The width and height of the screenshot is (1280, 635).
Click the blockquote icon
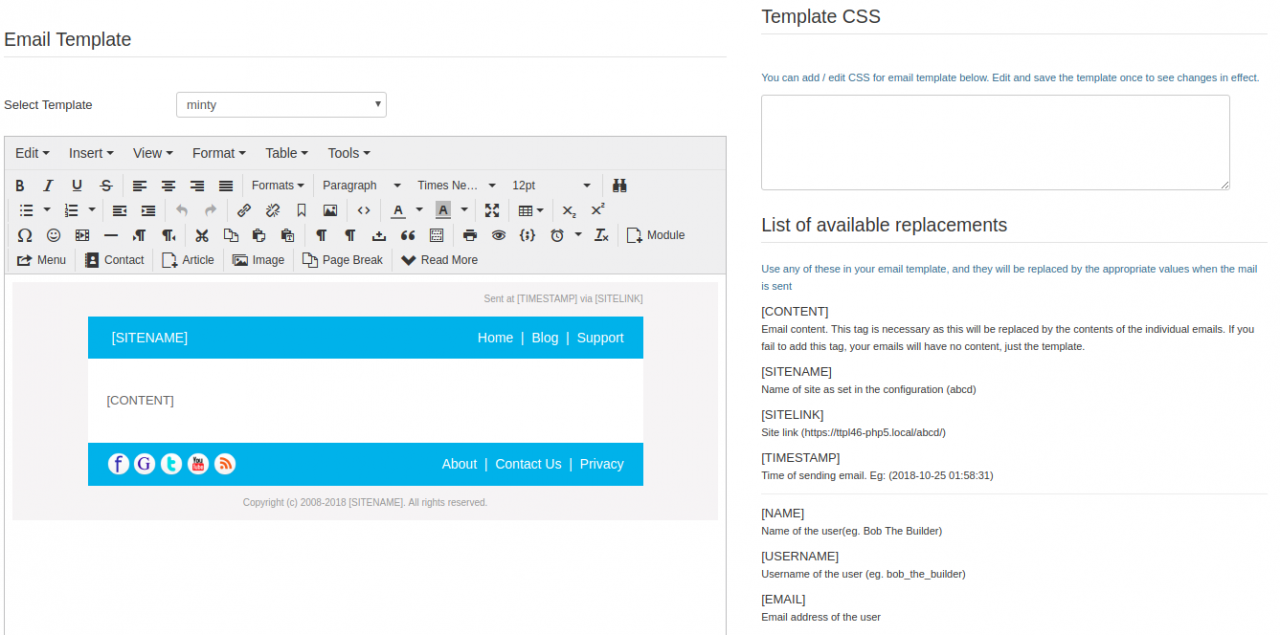(407, 236)
